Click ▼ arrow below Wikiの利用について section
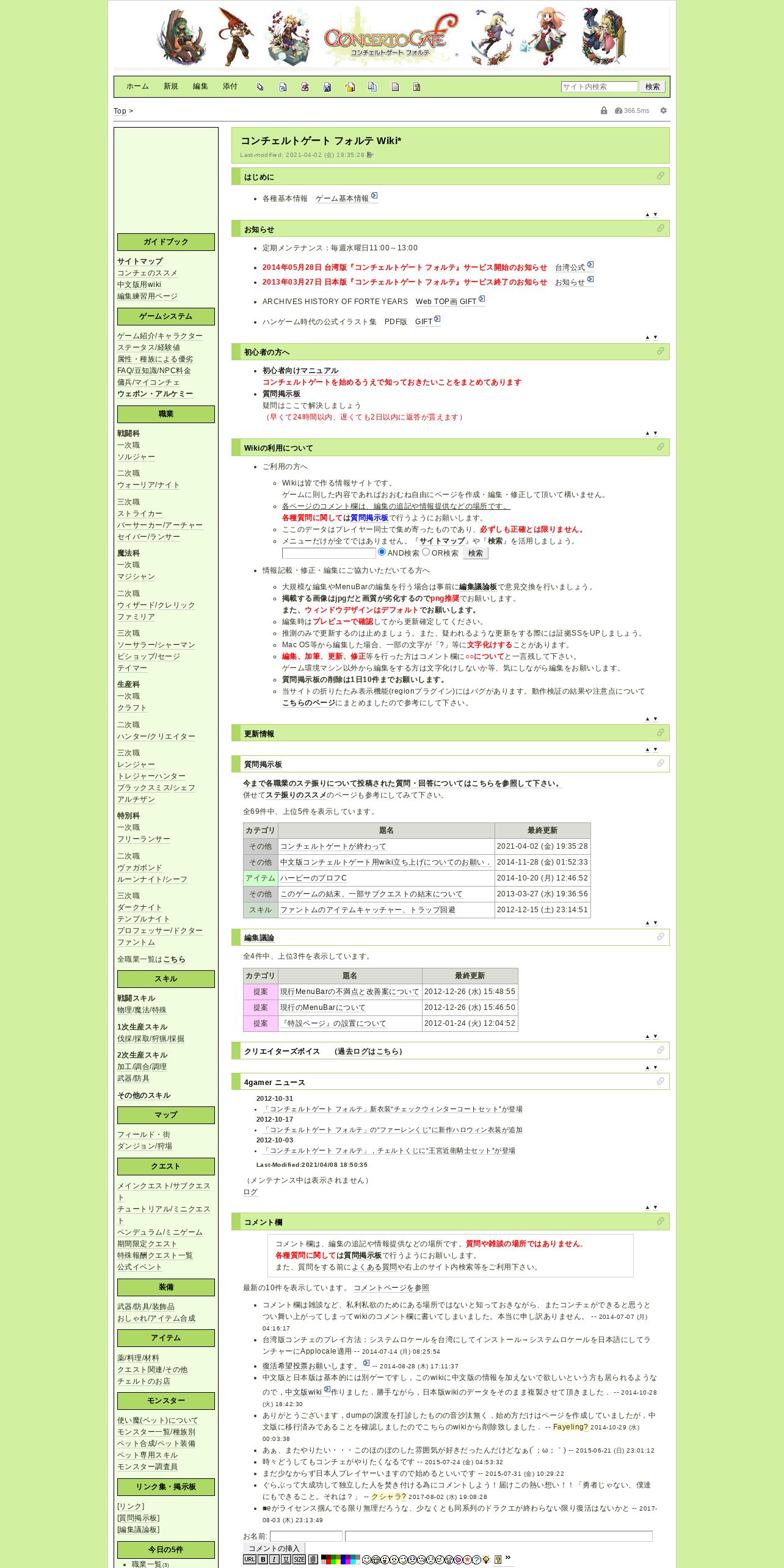Viewport: 784px width, 1568px height. [x=656, y=719]
